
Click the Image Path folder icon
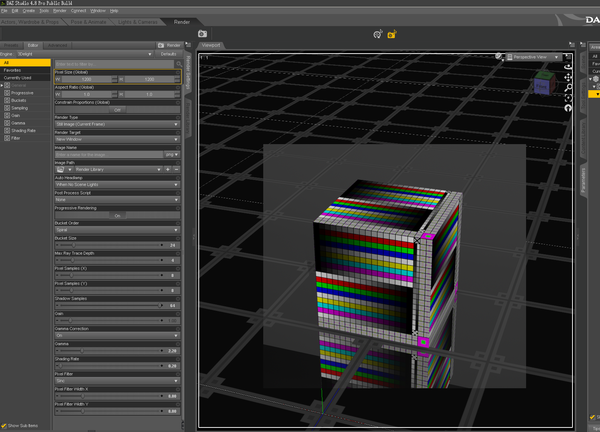tap(60, 170)
